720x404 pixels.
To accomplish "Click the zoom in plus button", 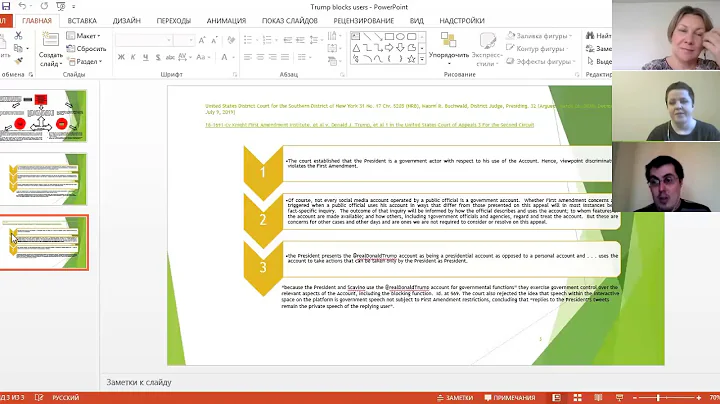I will 698,398.
